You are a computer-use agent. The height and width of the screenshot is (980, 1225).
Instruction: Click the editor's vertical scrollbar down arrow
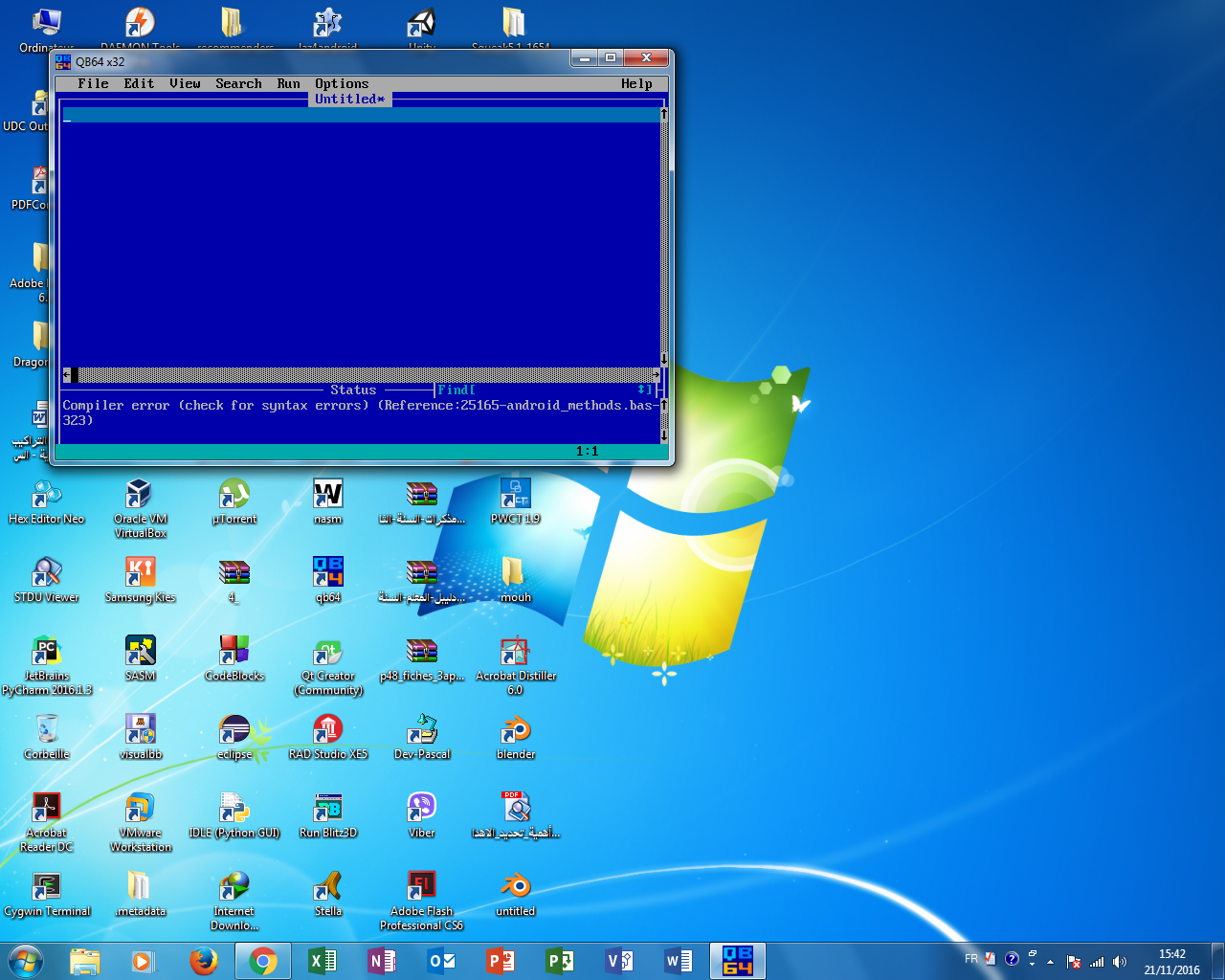click(x=663, y=360)
